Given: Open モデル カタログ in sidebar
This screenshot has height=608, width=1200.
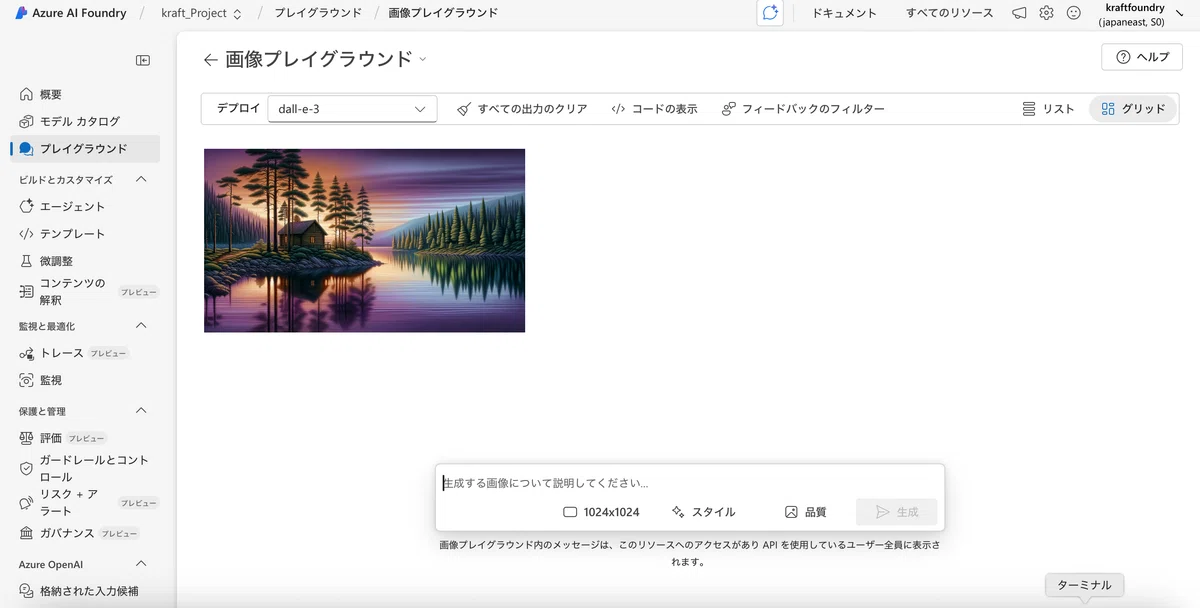Looking at the screenshot, I should (85, 121).
